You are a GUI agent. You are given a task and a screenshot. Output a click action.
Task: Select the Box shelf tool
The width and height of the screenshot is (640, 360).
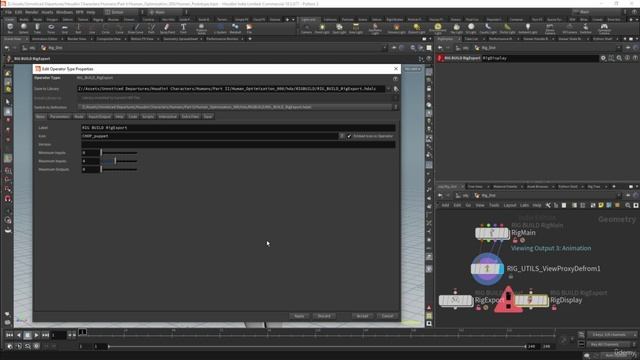[x=10, y=28]
